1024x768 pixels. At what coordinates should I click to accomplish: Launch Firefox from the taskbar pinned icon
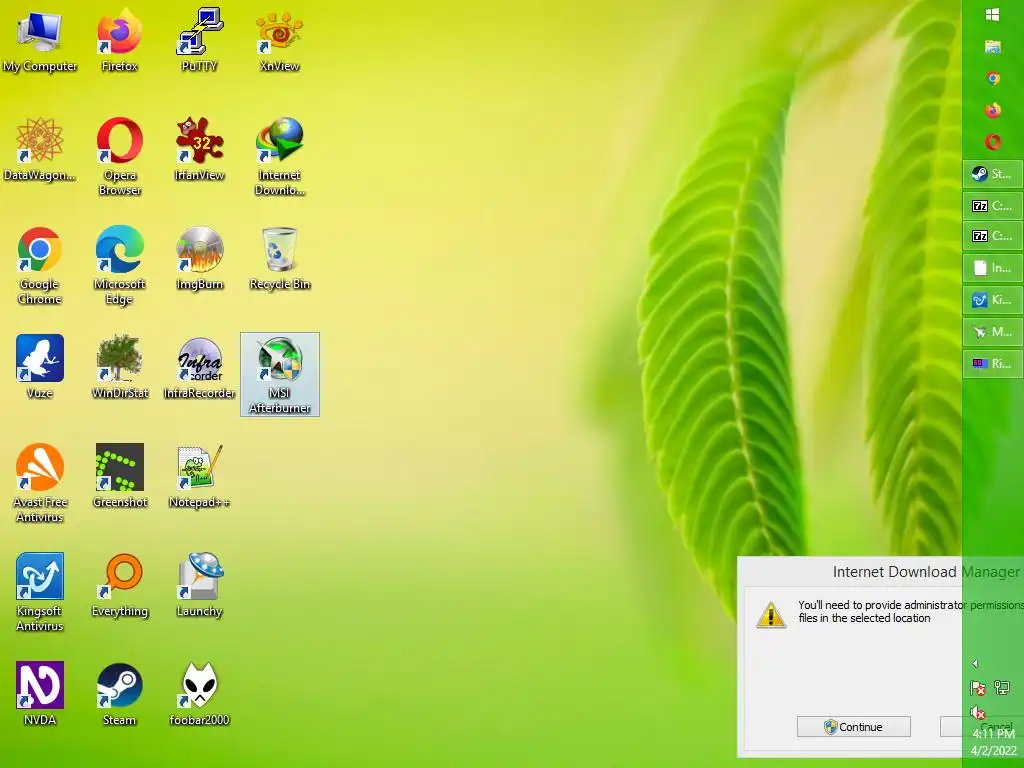993,110
